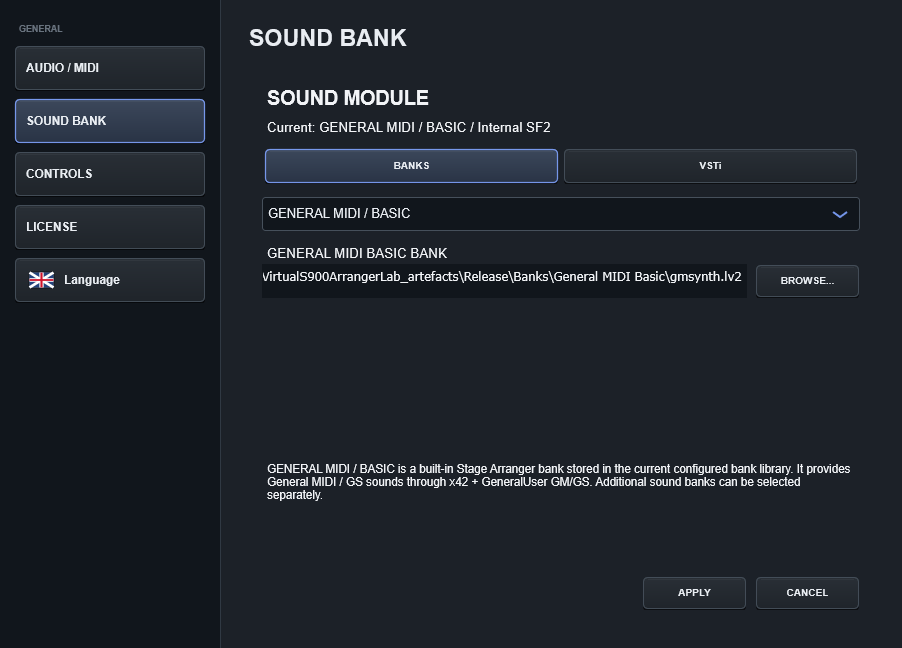Screen dimensions: 902x648
Task: Expand the bank list with the chevron arrow
Action: coord(840,215)
